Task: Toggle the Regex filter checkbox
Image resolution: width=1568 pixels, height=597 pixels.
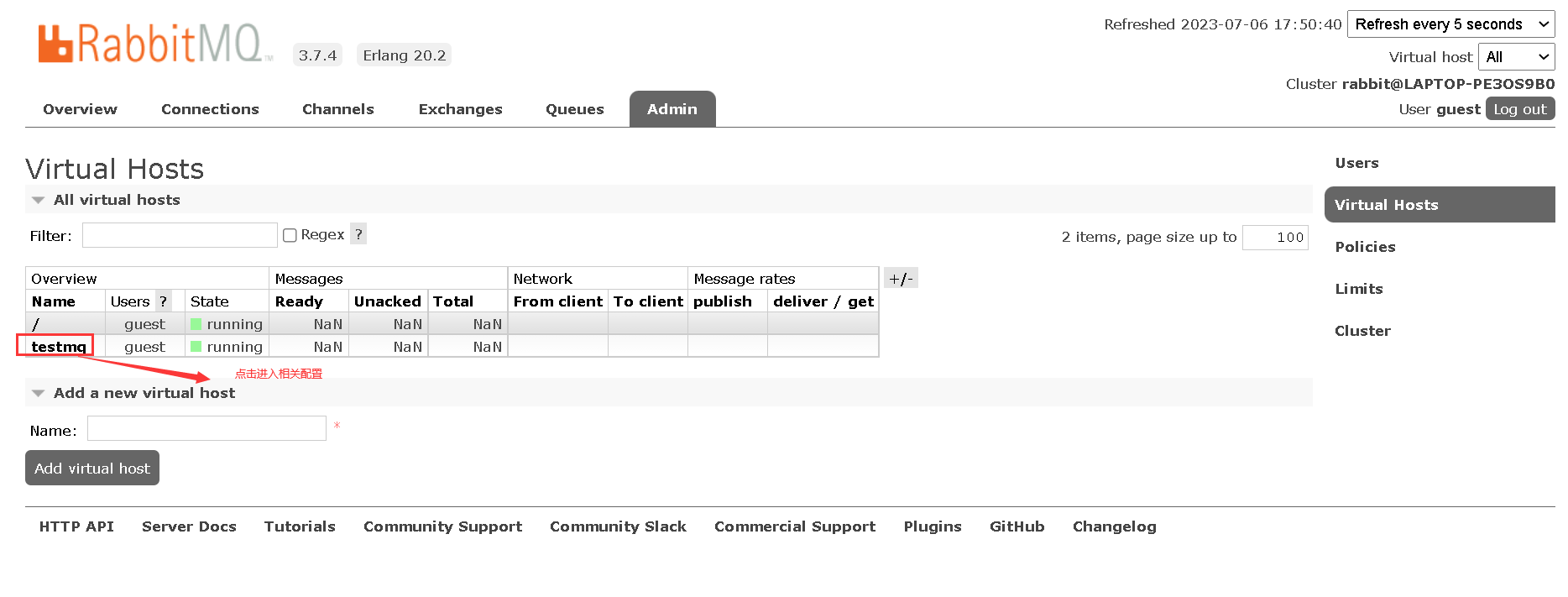Action: pyautogui.click(x=290, y=235)
